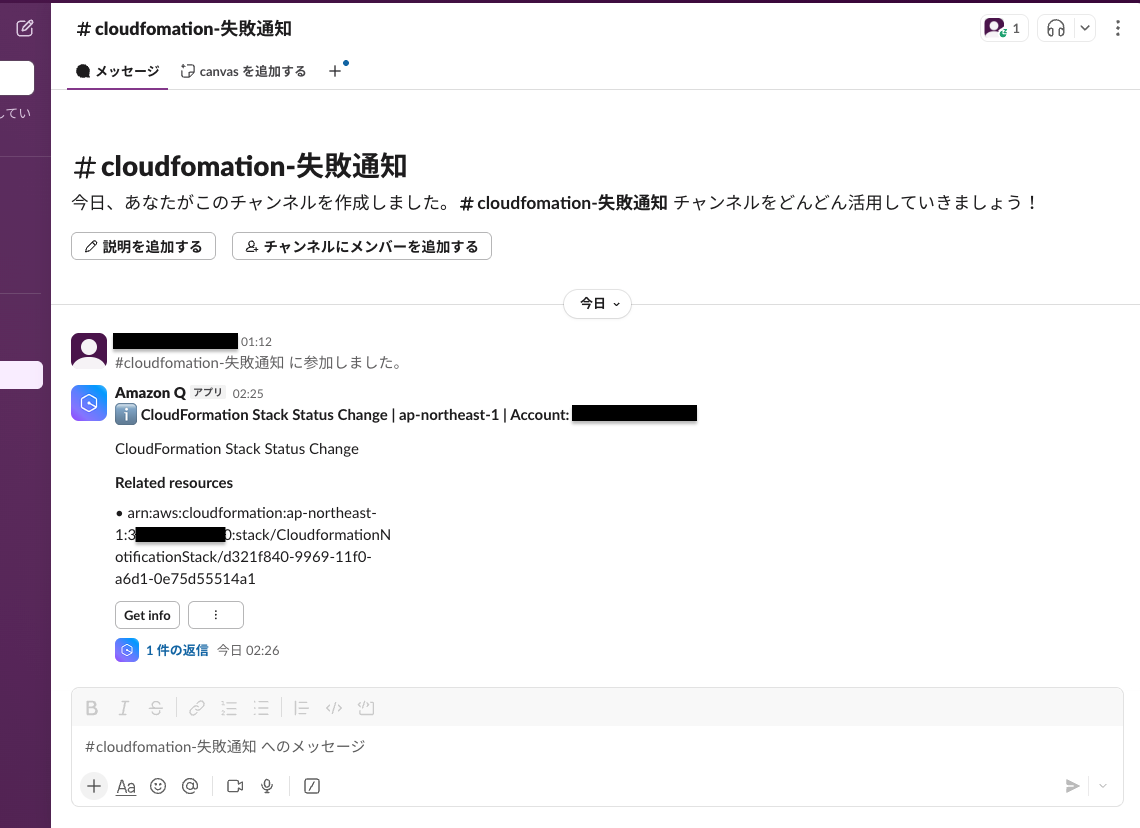Click the small Amazon Q thread reply avatar
Screen dimensions: 1140x828
pyautogui.click(x=127, y=650)
